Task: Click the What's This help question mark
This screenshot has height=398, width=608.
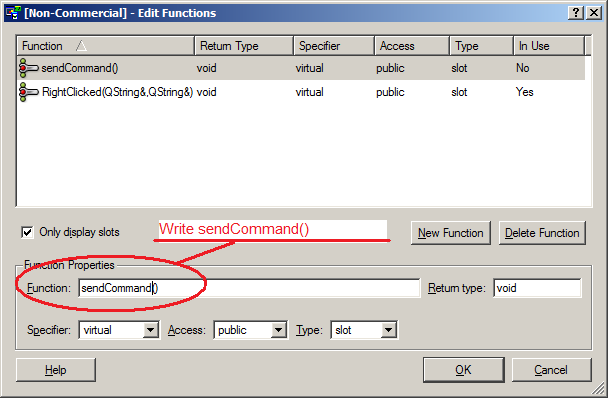Action: pos(576,13)
